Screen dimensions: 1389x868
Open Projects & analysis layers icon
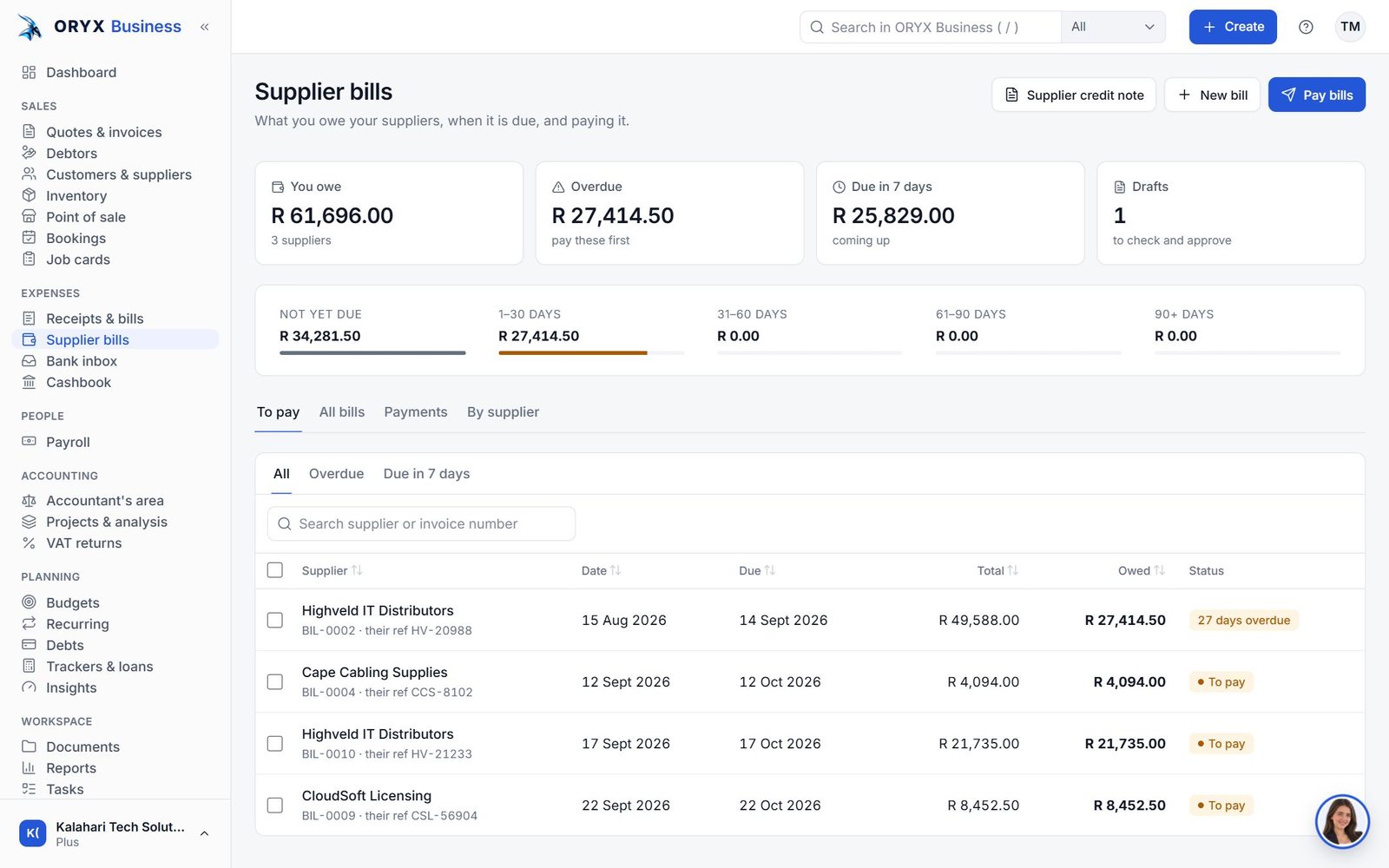(29, 522)
